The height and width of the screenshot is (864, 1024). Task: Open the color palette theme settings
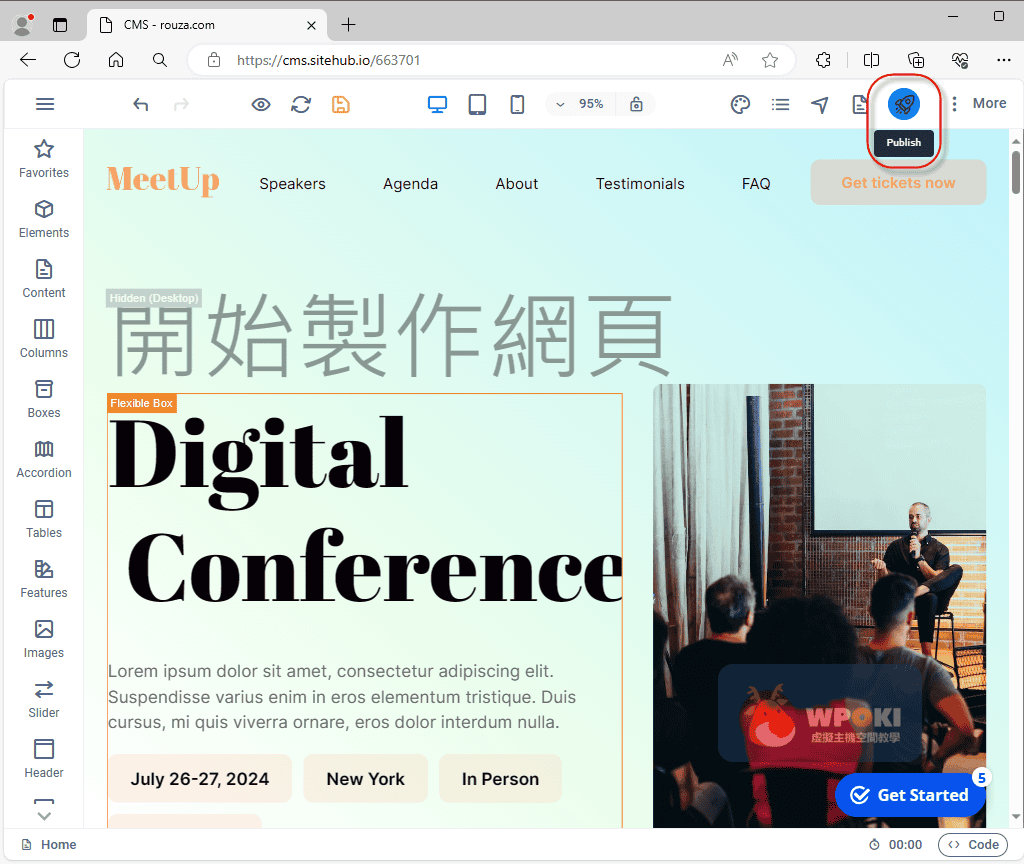point(740,104)
